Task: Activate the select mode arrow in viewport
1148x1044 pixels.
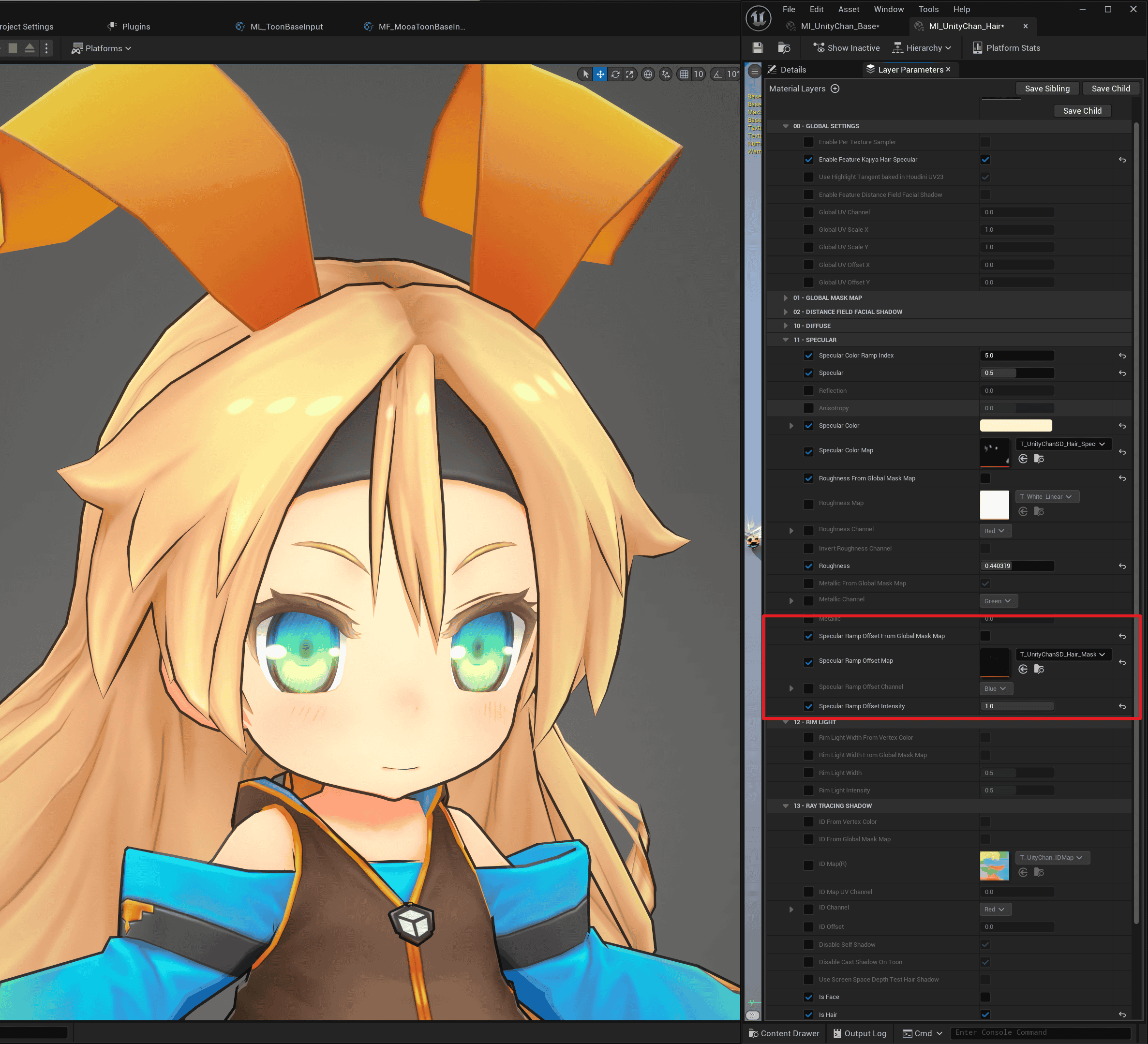Action: coord(585,74)
